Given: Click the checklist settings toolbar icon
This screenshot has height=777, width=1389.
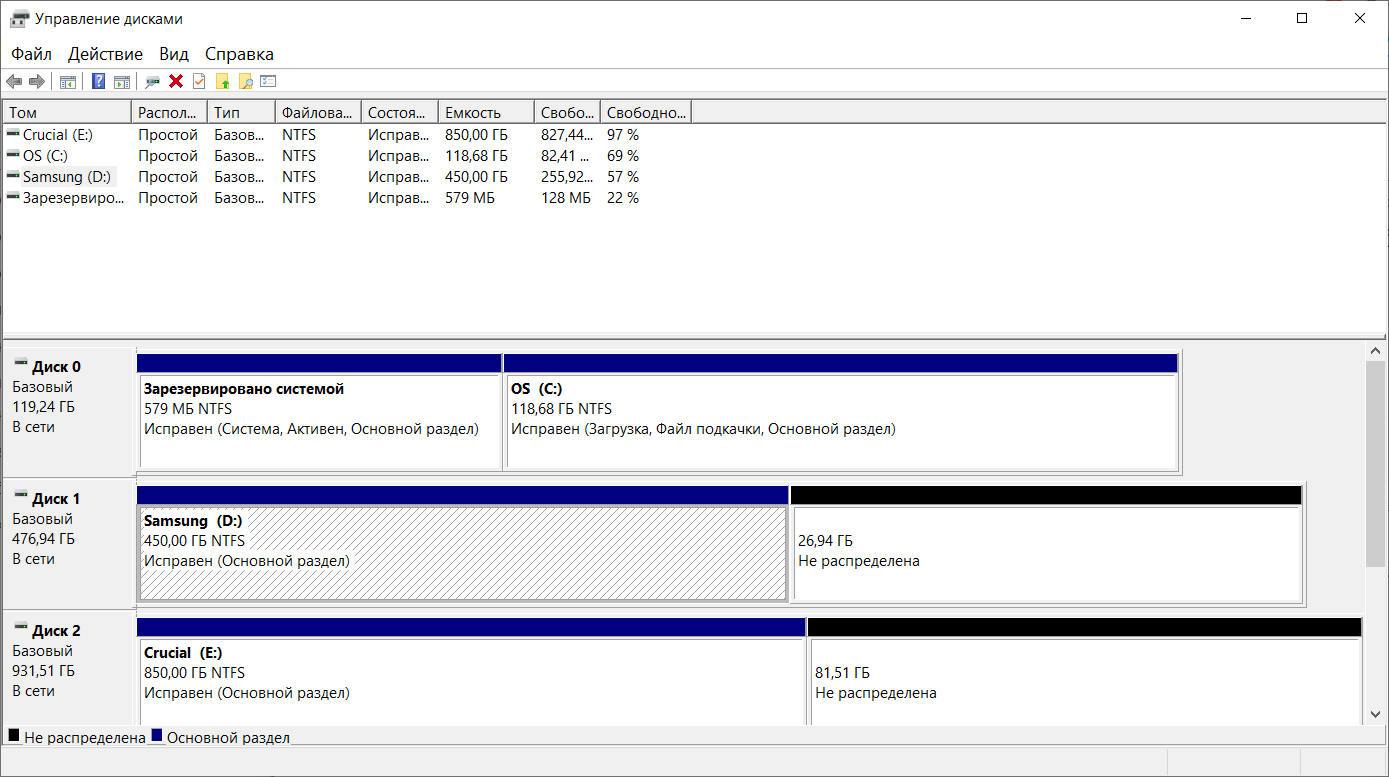Looking at the screenshot, I should coord(268,81).
